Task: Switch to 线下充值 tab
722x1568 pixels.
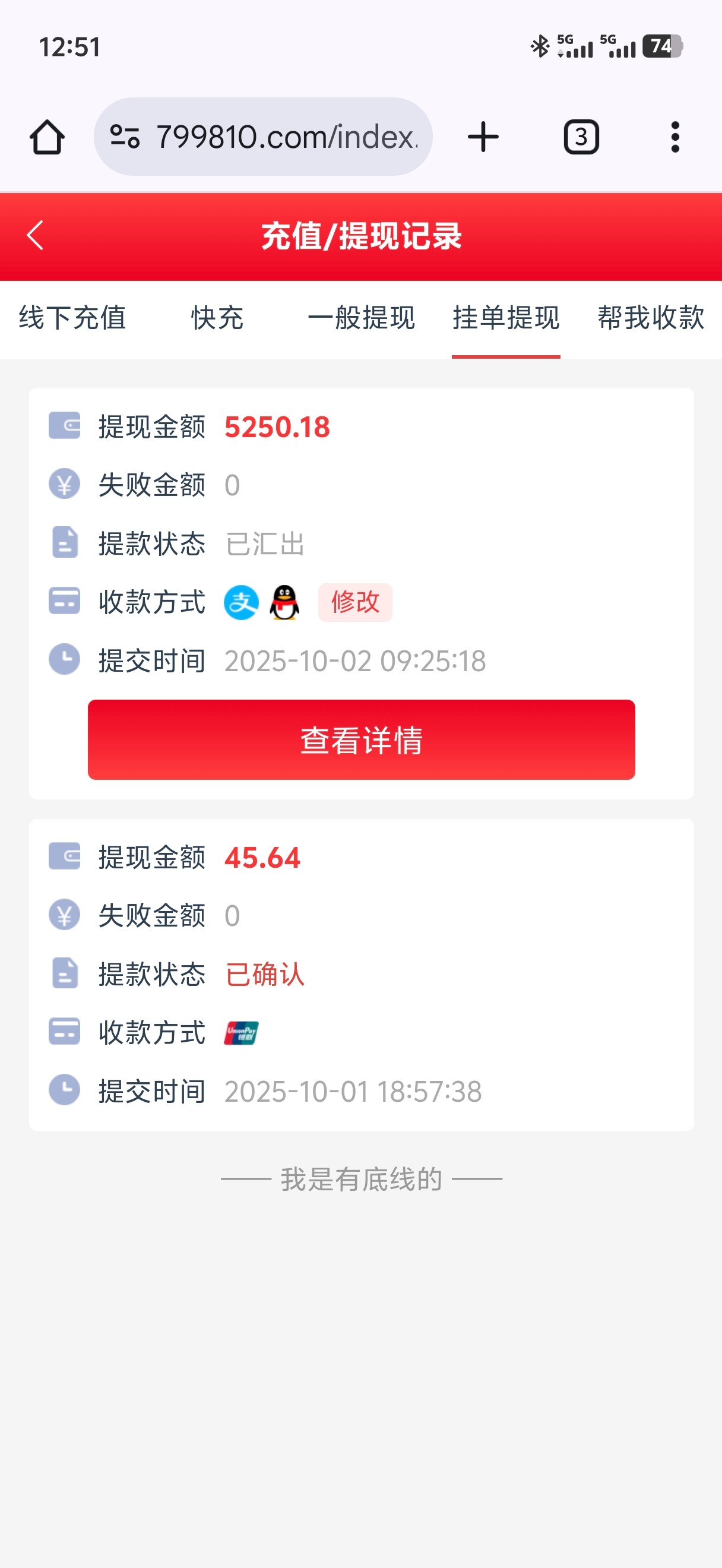Action: coord(72,318)
